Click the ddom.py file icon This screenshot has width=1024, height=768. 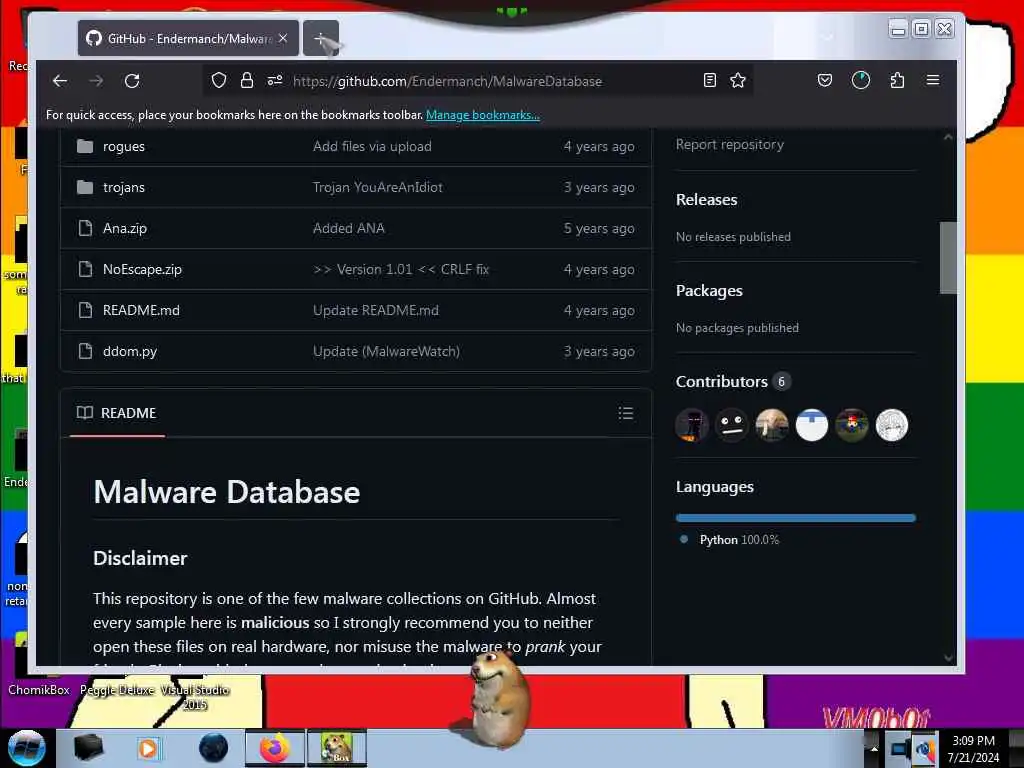click(85, 351)
